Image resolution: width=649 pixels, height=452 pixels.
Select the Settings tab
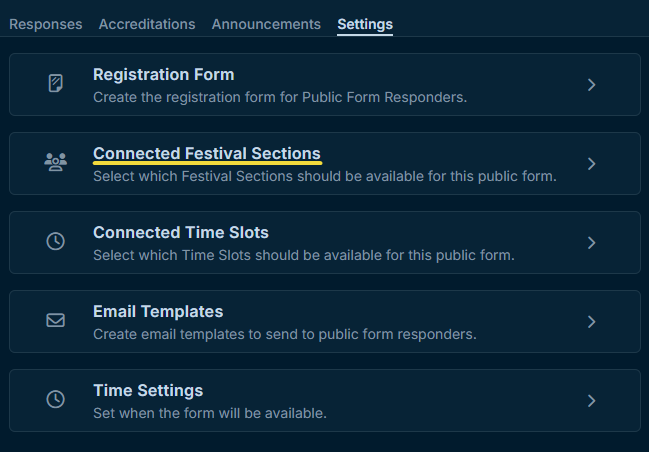365,24
